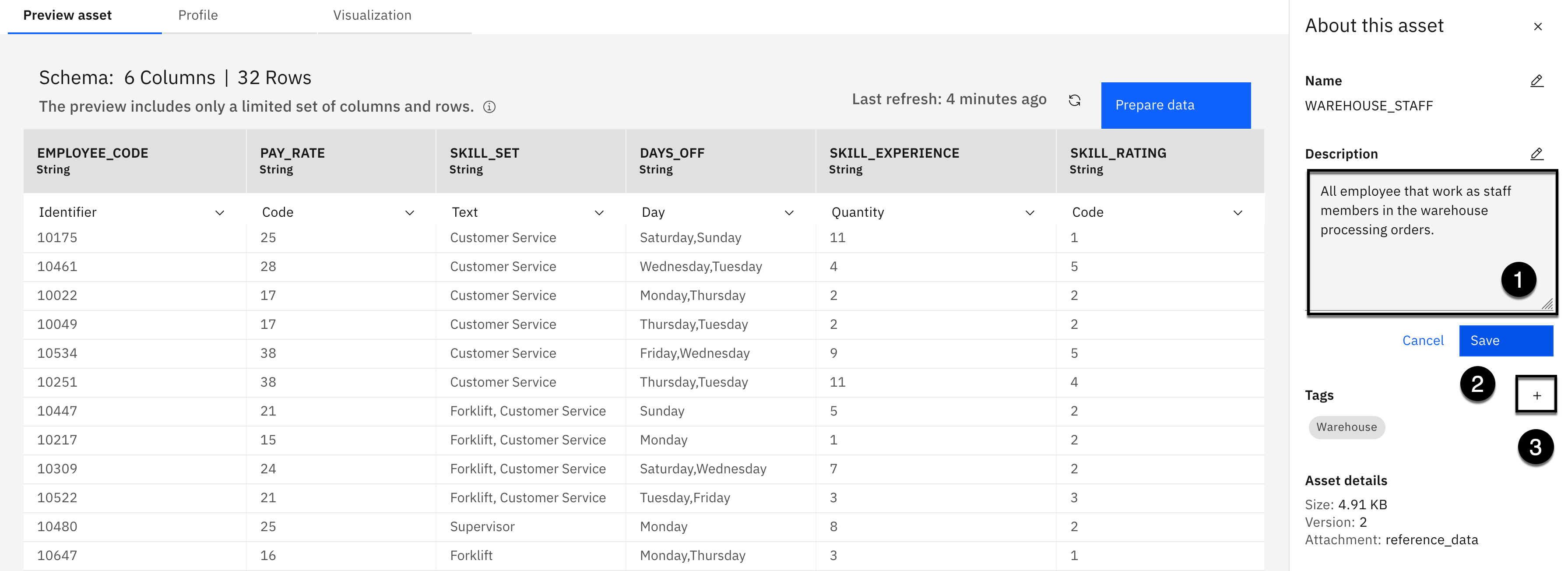Screen dimensions: 1568x571
Task: Open the Quantity dropdown for SKILL_EXPERIENCE
Action: point(1029,212)
